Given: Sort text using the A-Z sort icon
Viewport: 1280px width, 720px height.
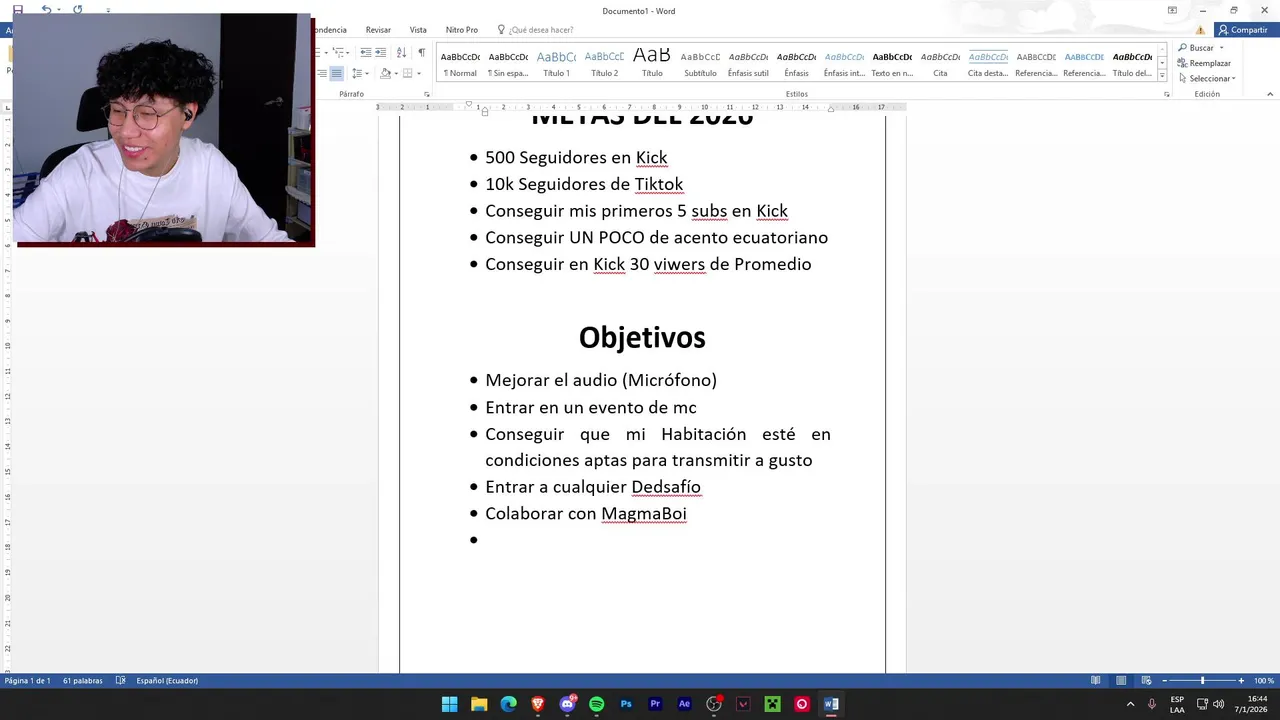Looking at the screenshot, I should point(401,52).
